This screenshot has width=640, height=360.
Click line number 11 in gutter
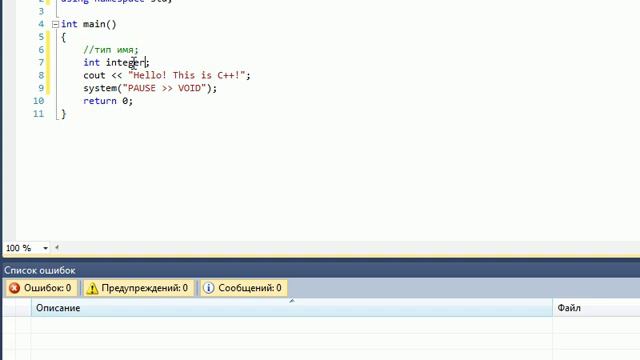click(38, 113)
